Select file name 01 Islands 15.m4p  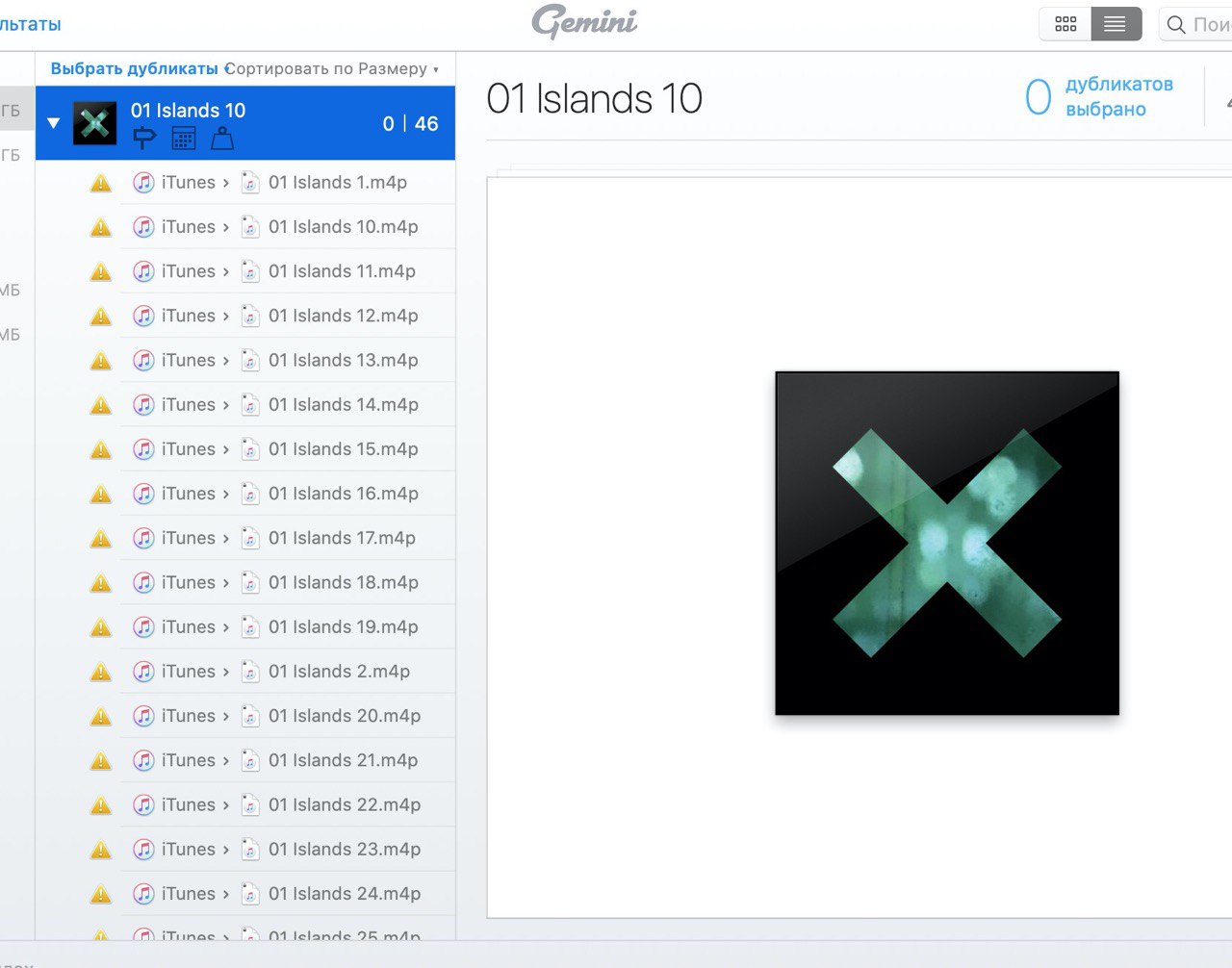tap(344, 448)
